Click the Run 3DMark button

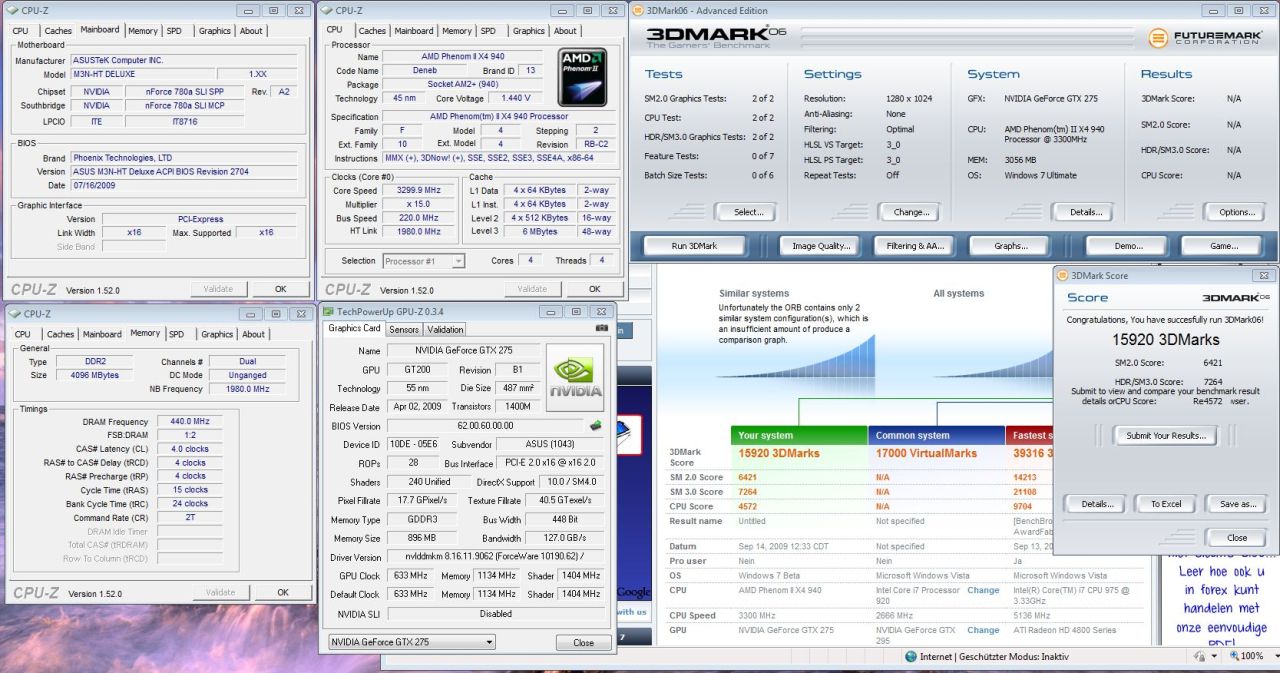694,246
